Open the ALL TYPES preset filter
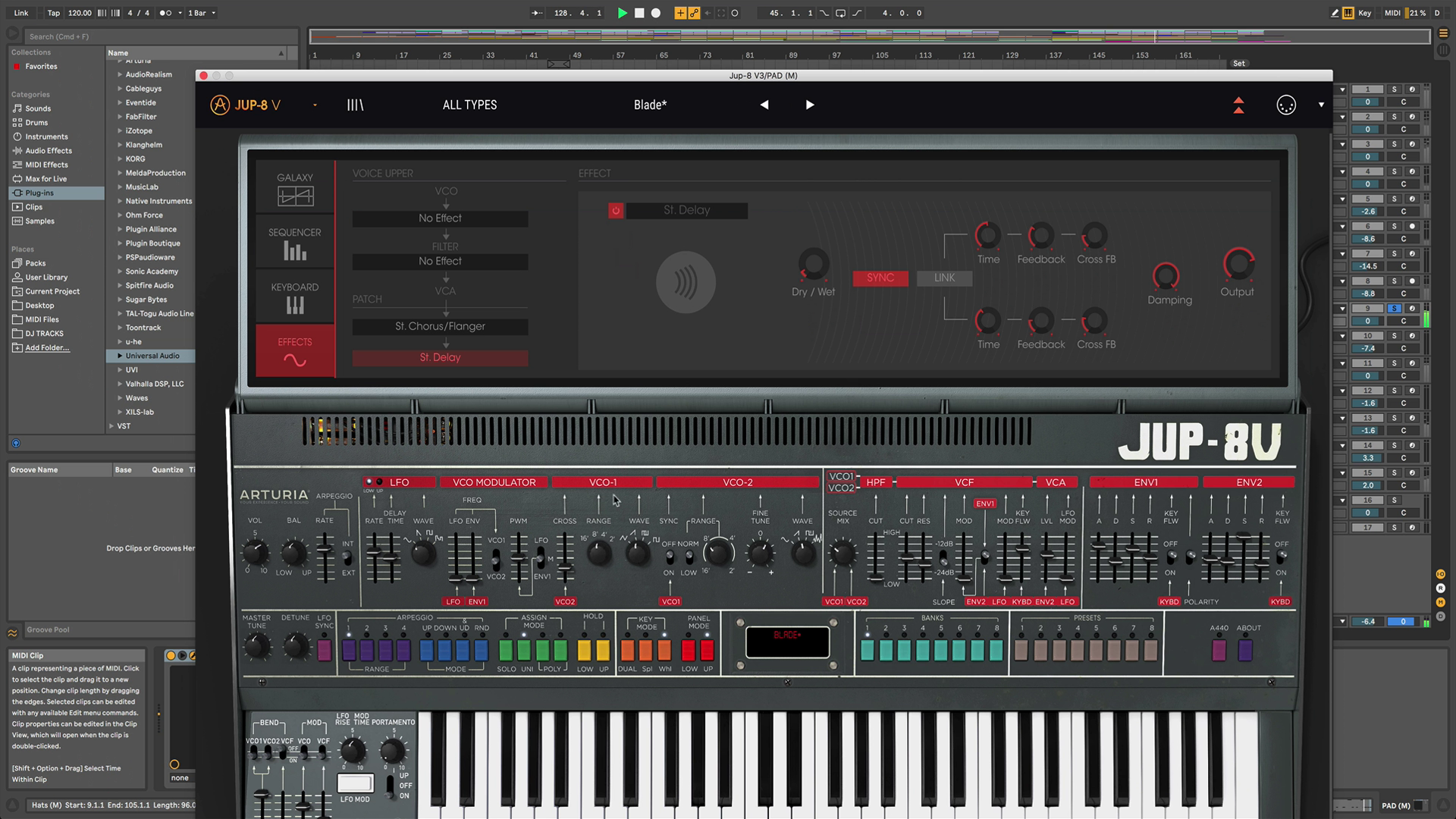The width and height of the screenshot is (1456, 819). pyautogui.click(x=469, y=105)
